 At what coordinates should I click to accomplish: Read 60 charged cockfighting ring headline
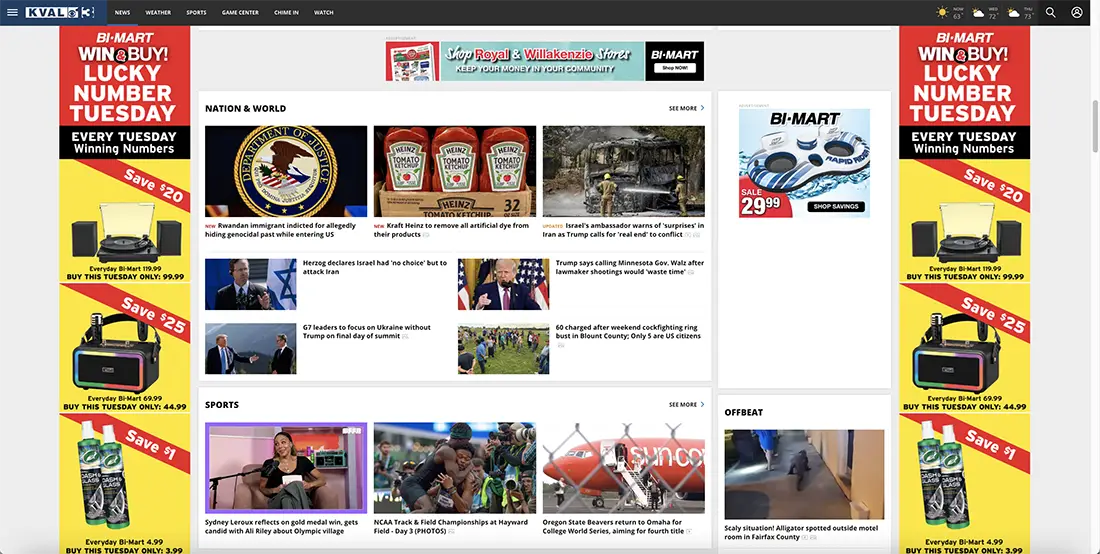[628, 332]
